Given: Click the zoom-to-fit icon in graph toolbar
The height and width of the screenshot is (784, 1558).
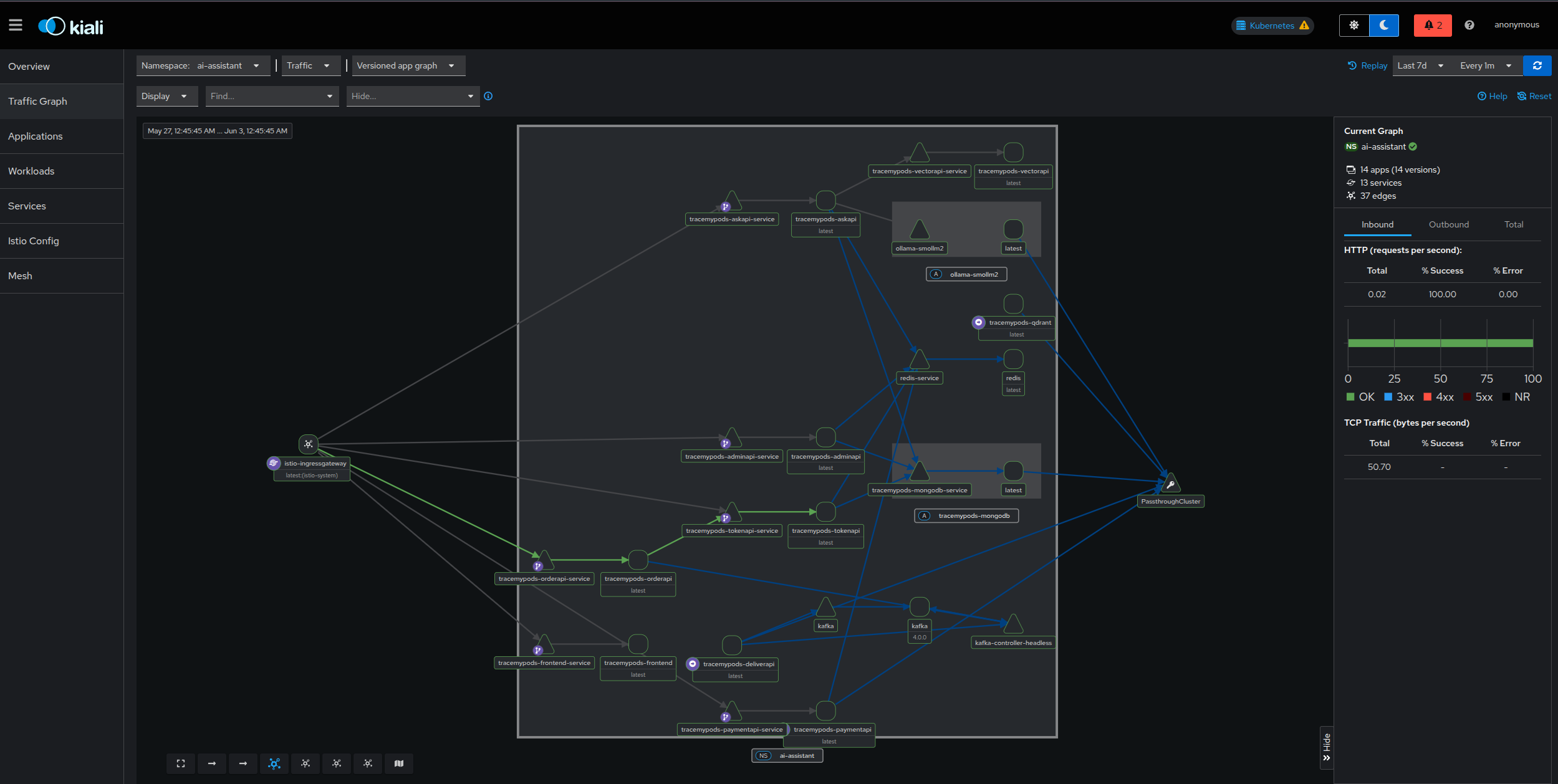Looking at the screenshot, I should tap(180, 763).
